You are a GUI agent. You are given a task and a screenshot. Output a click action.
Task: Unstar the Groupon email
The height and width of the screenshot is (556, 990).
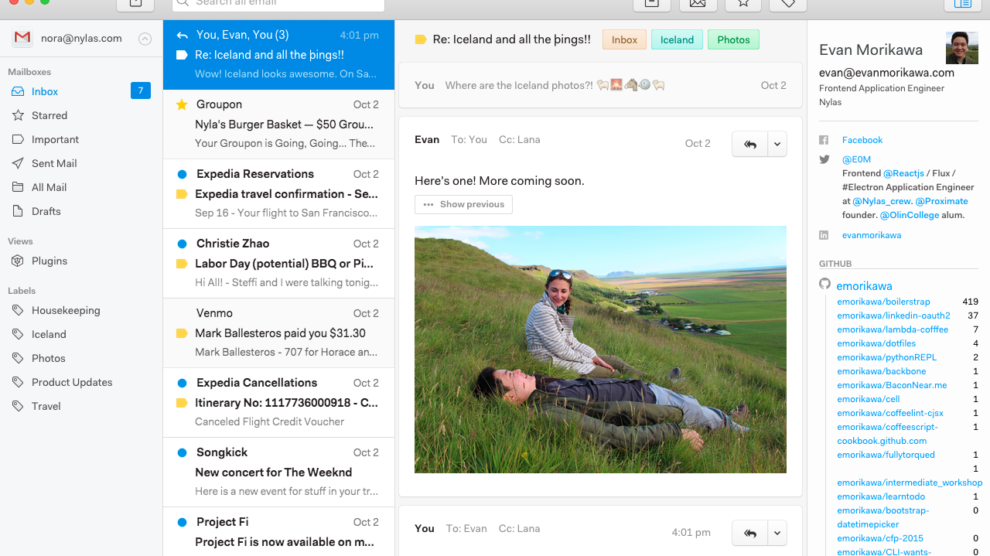pyautogui.click(x=181, y=104)
